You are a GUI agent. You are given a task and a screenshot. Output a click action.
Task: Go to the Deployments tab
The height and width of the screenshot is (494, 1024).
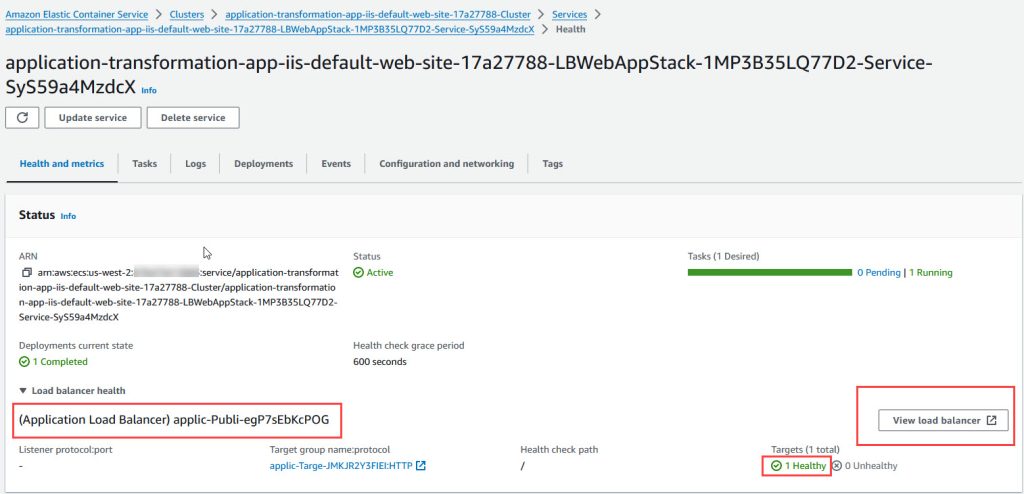(x=263, y=164)
